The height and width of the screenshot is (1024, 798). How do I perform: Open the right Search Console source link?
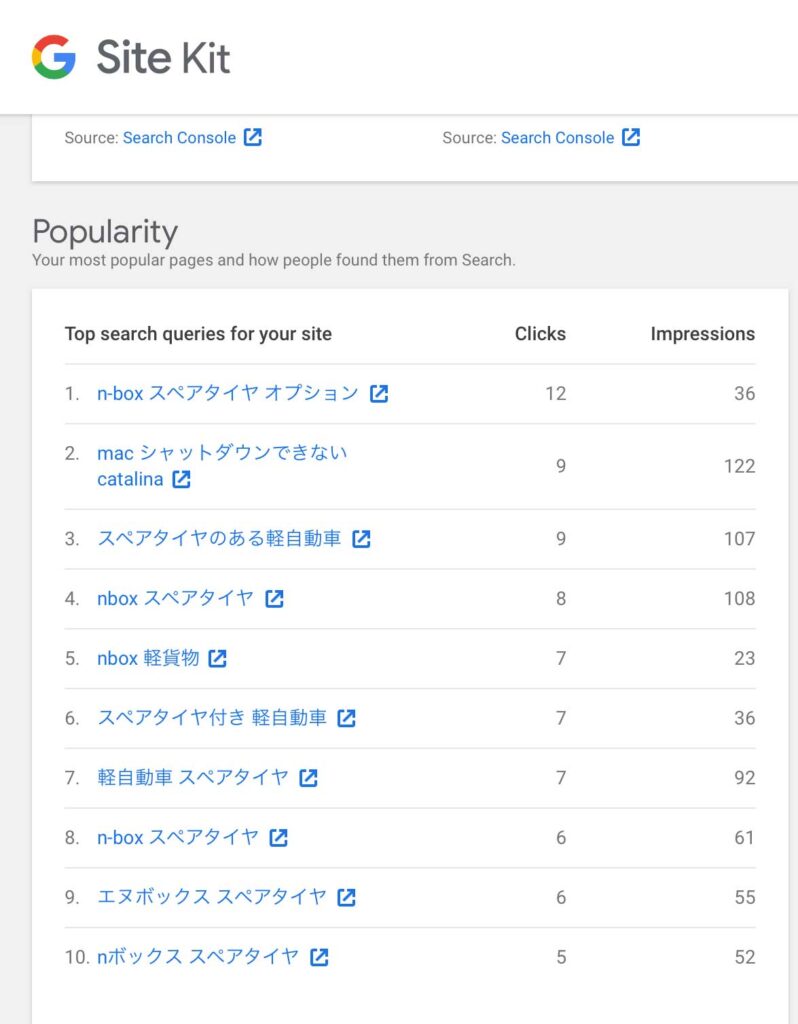pyautogui.click(x=557, y=138)
